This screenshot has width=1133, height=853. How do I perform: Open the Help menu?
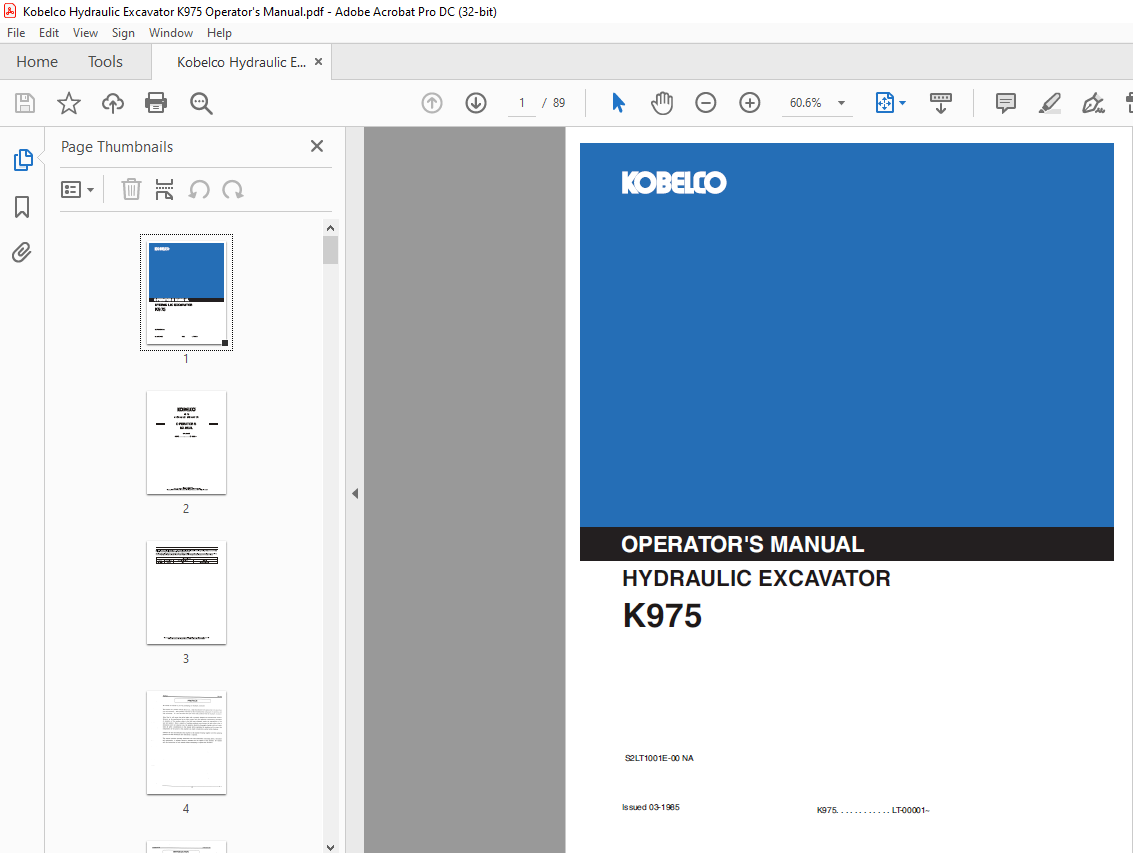[219, 33]
